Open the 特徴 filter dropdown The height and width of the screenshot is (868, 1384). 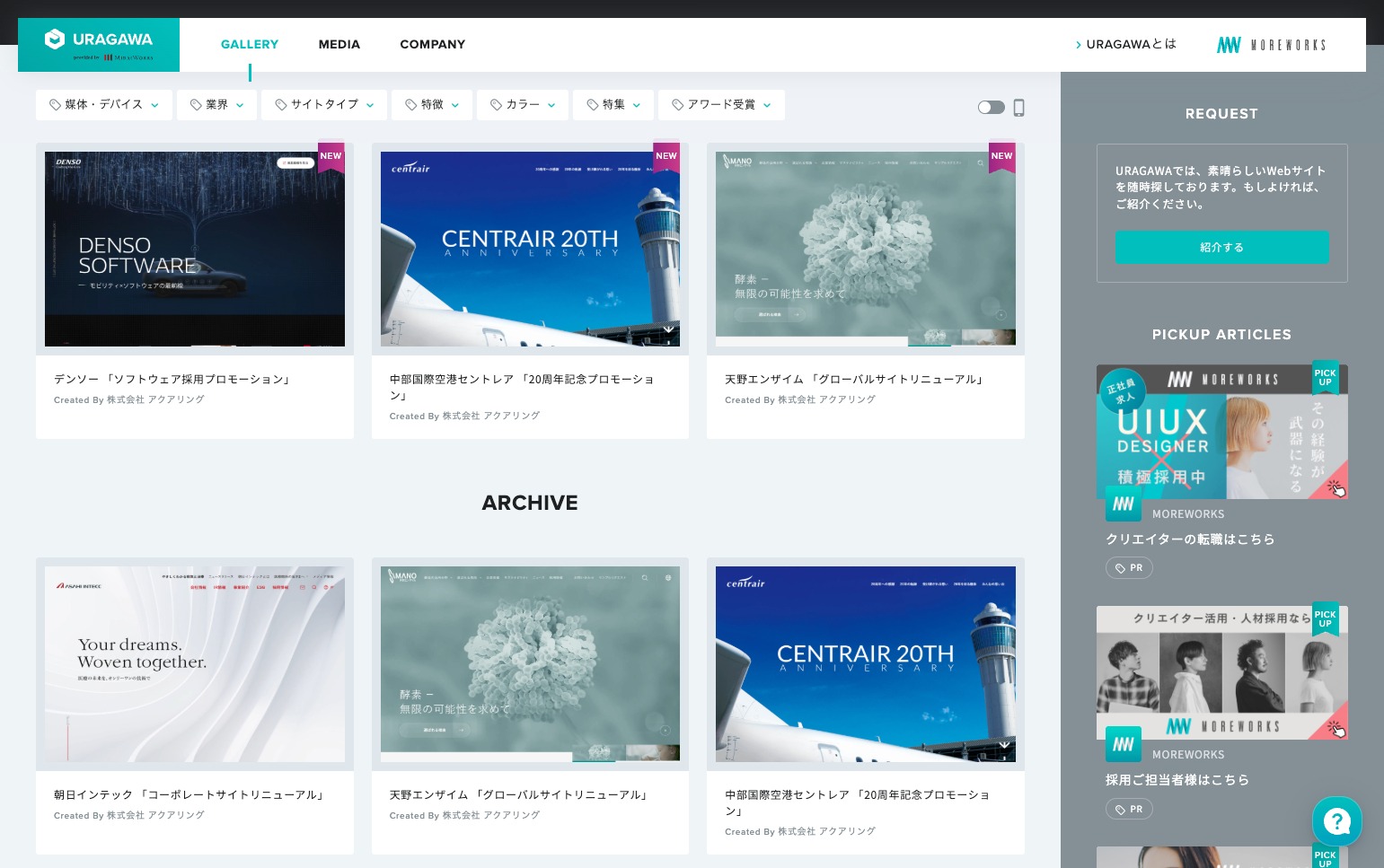432,105
